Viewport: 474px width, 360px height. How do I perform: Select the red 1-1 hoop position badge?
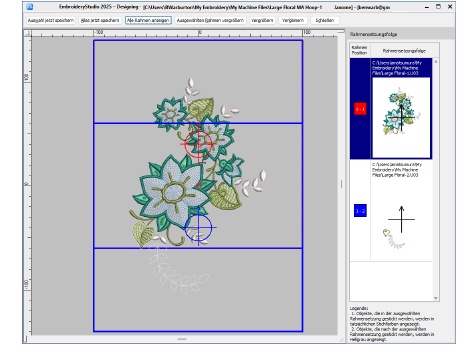360,109
